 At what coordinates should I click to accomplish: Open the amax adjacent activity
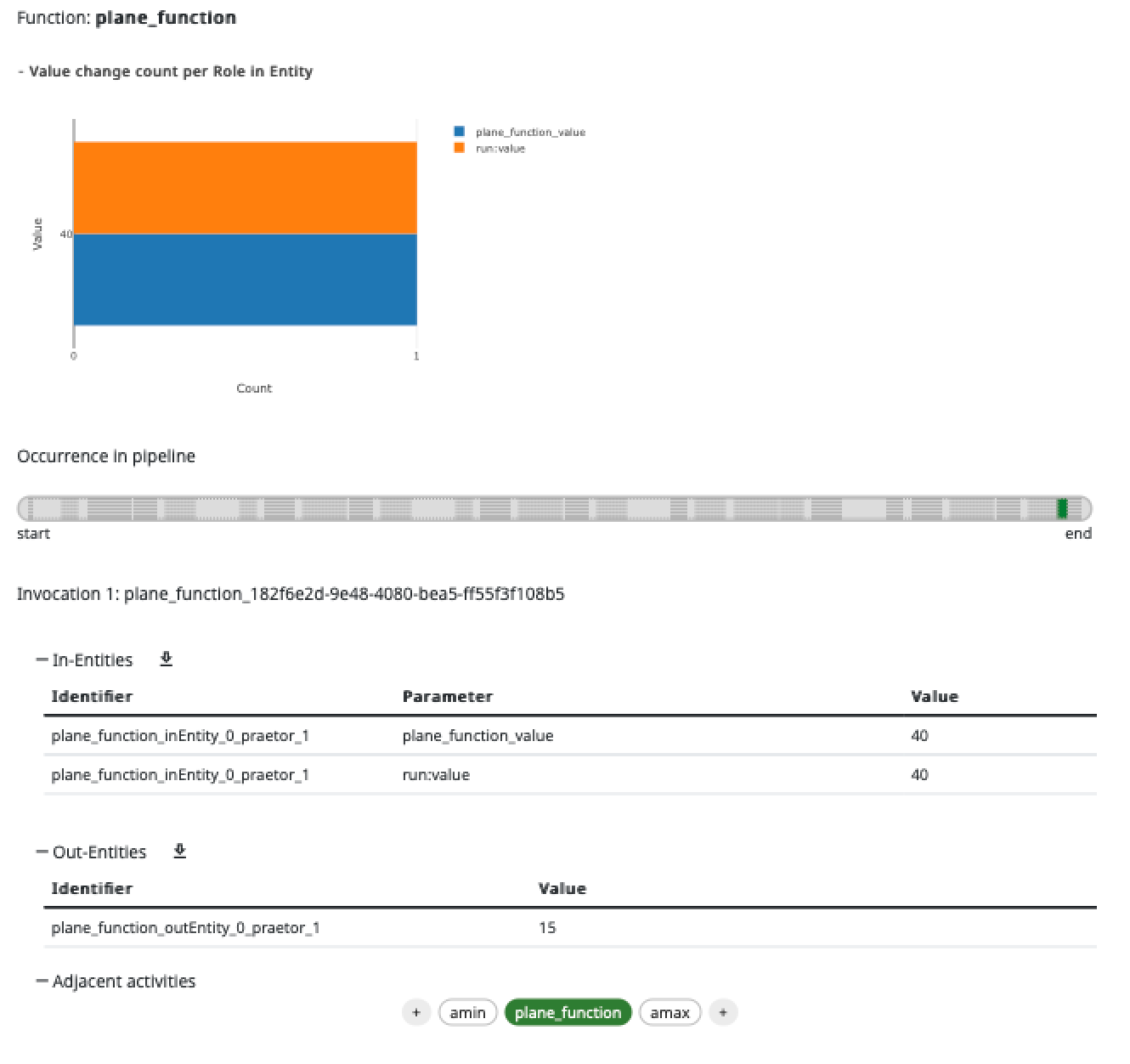pyautogui.click(x=670, y=1012)
